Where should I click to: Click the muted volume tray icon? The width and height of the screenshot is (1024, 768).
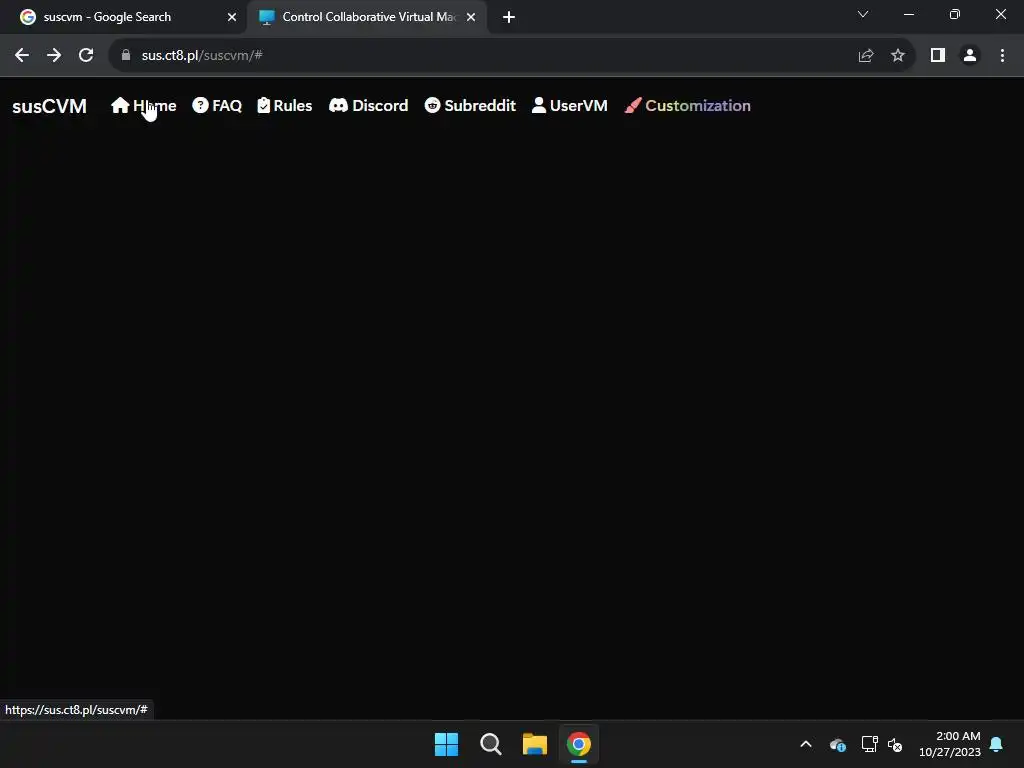click(895, 744)
